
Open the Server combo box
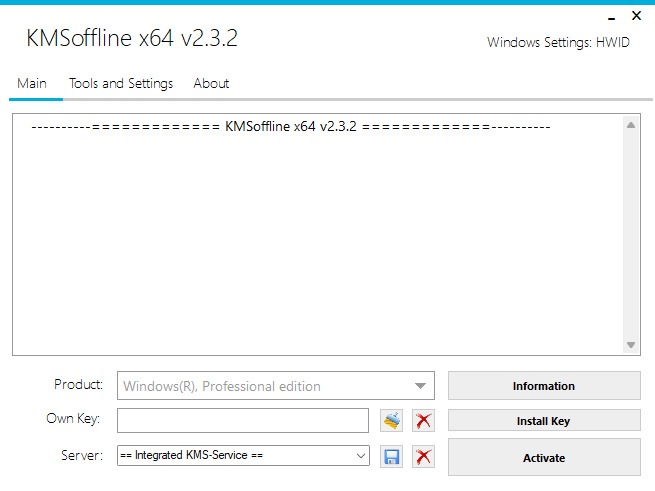point(243,455)
